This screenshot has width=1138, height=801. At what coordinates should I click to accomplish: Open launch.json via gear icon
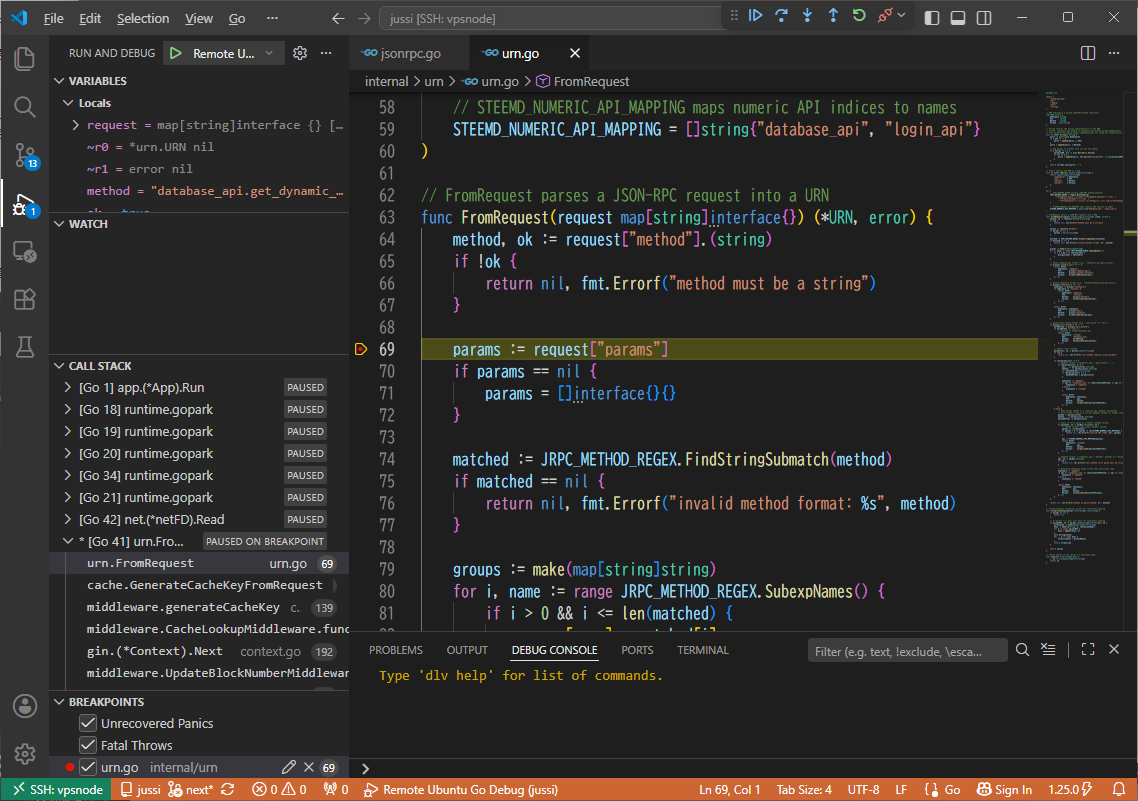300,53
